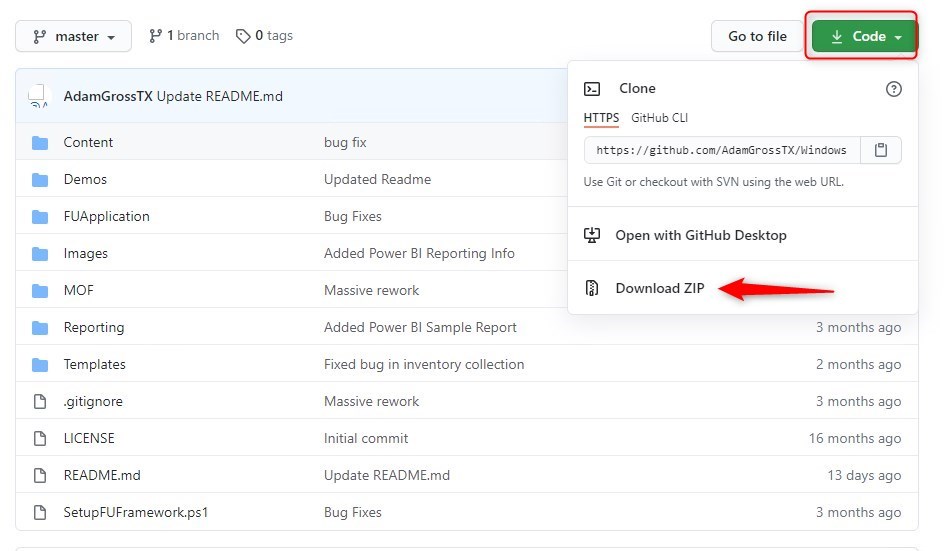950x551 pixels.
Task: Click the Demos folder icon
Action: click(40, 179)
